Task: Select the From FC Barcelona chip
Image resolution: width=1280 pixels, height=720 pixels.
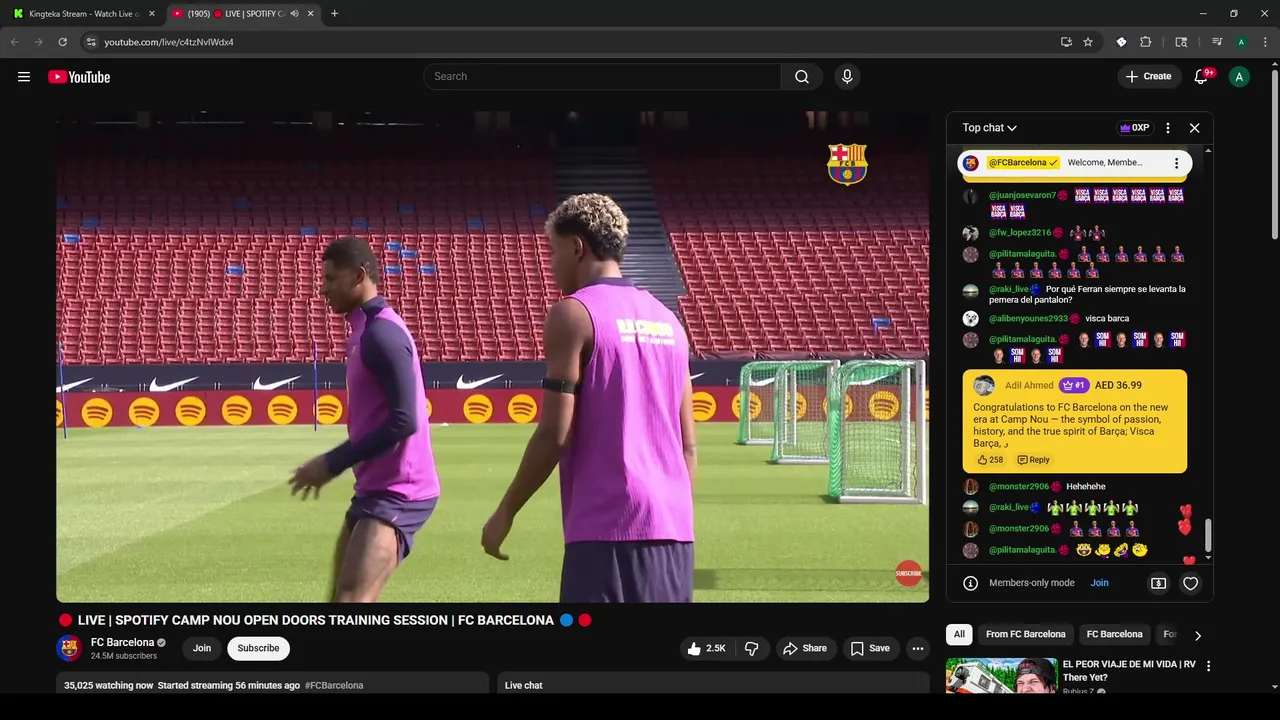Action: tap(1025, 634)
